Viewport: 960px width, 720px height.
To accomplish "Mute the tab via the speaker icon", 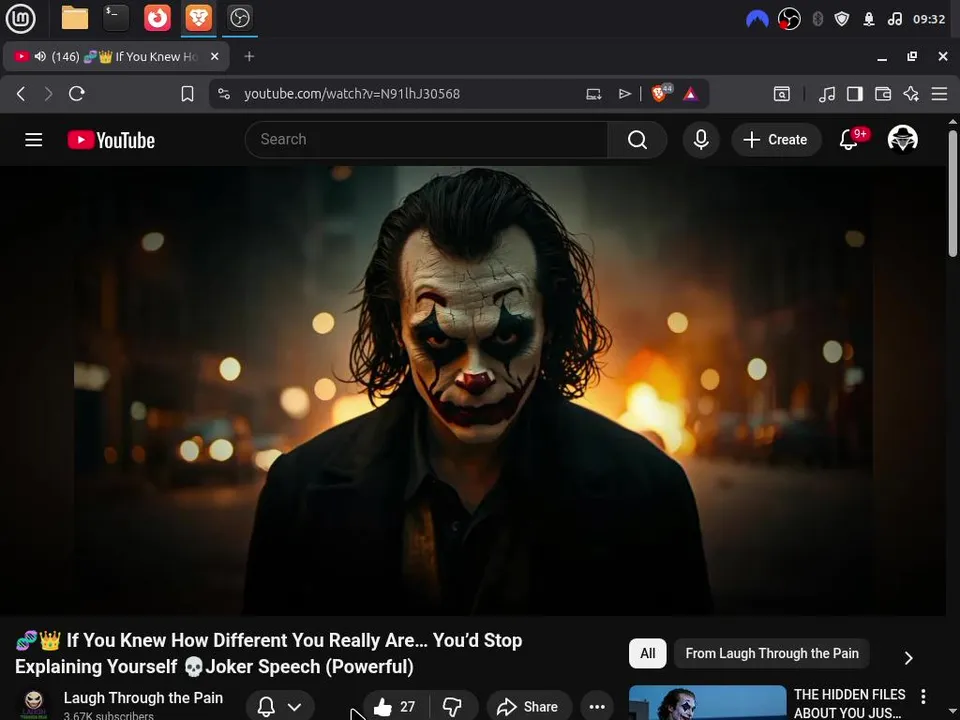I will 40,56.
